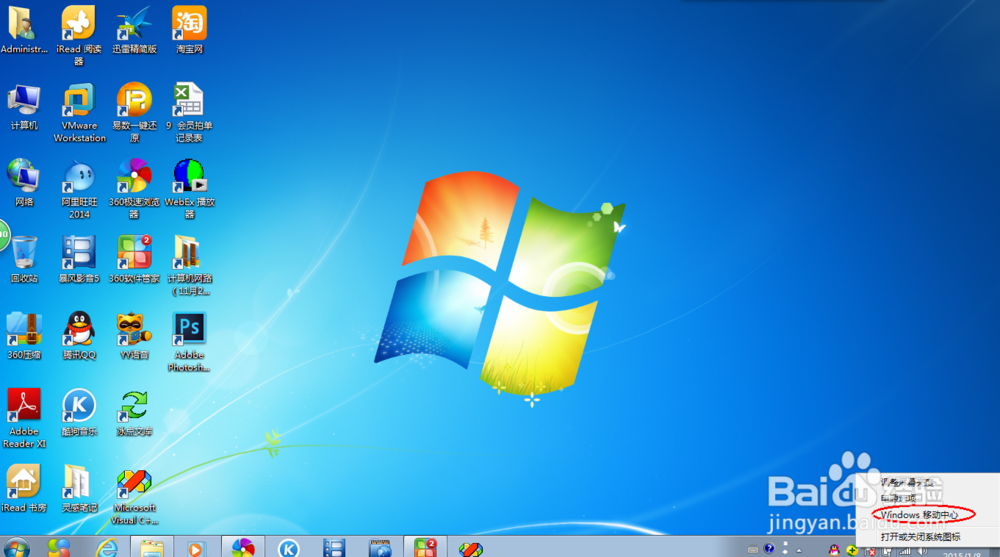This screenshot has width=1000, height=557.
Task: Launch the 酷狗音乐 desktop shortcut
Action: (79, 412)
